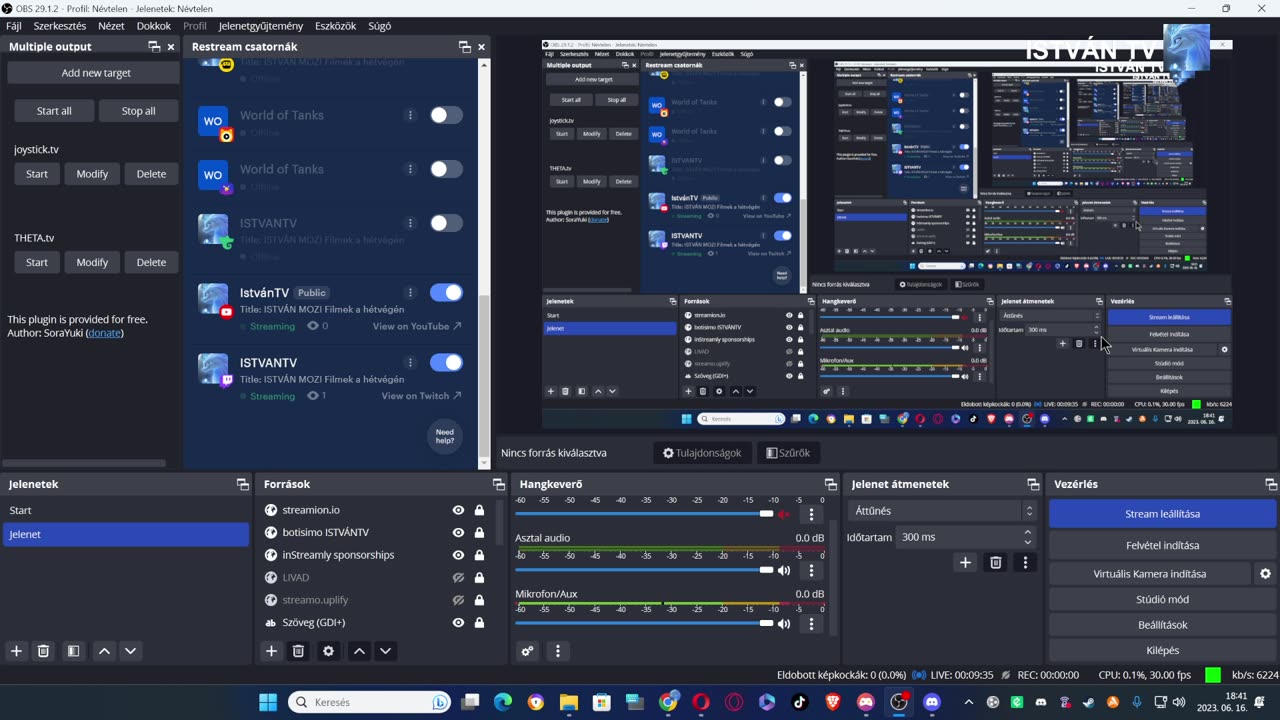Image resolution: width=1280 pixels, height=720 pixels.
Task: Open the Fájl menu
Action: coord(14,26)
